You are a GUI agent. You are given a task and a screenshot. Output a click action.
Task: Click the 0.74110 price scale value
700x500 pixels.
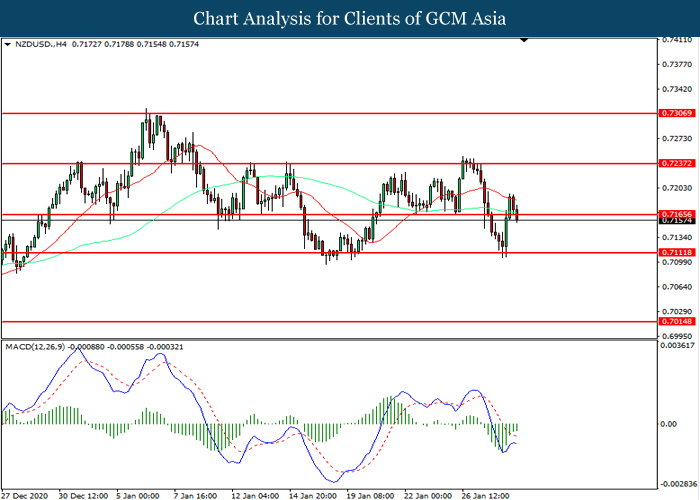[x=675, y=40]
